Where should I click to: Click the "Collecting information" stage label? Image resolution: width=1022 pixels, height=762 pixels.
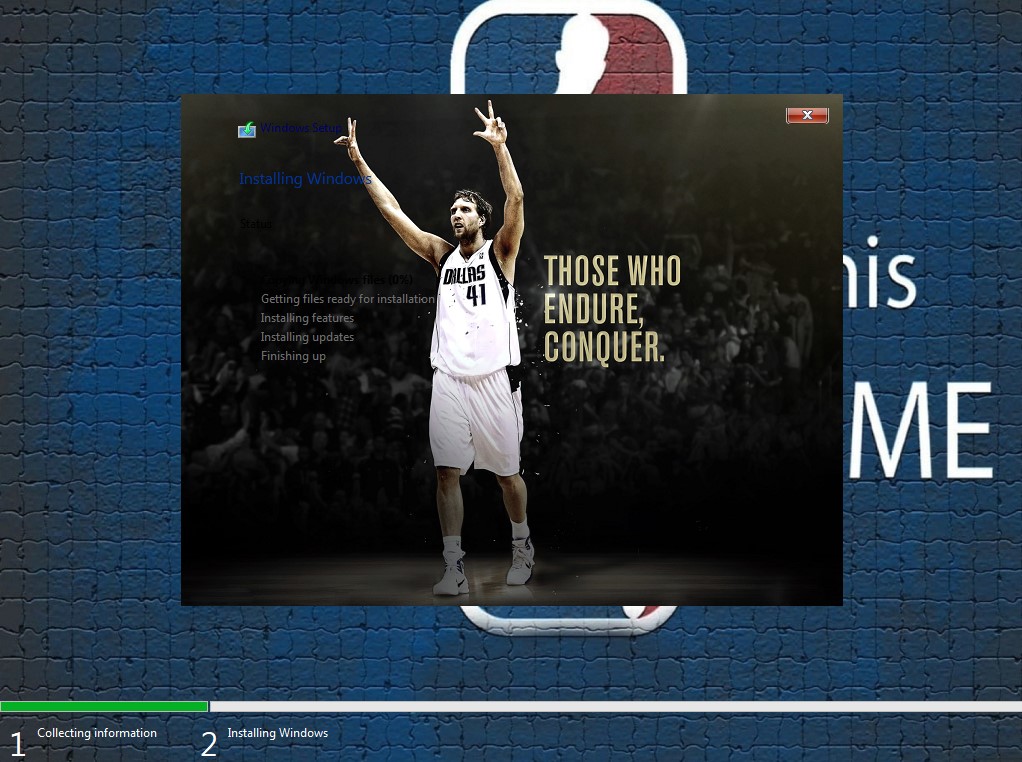click(x=97, y=733)
